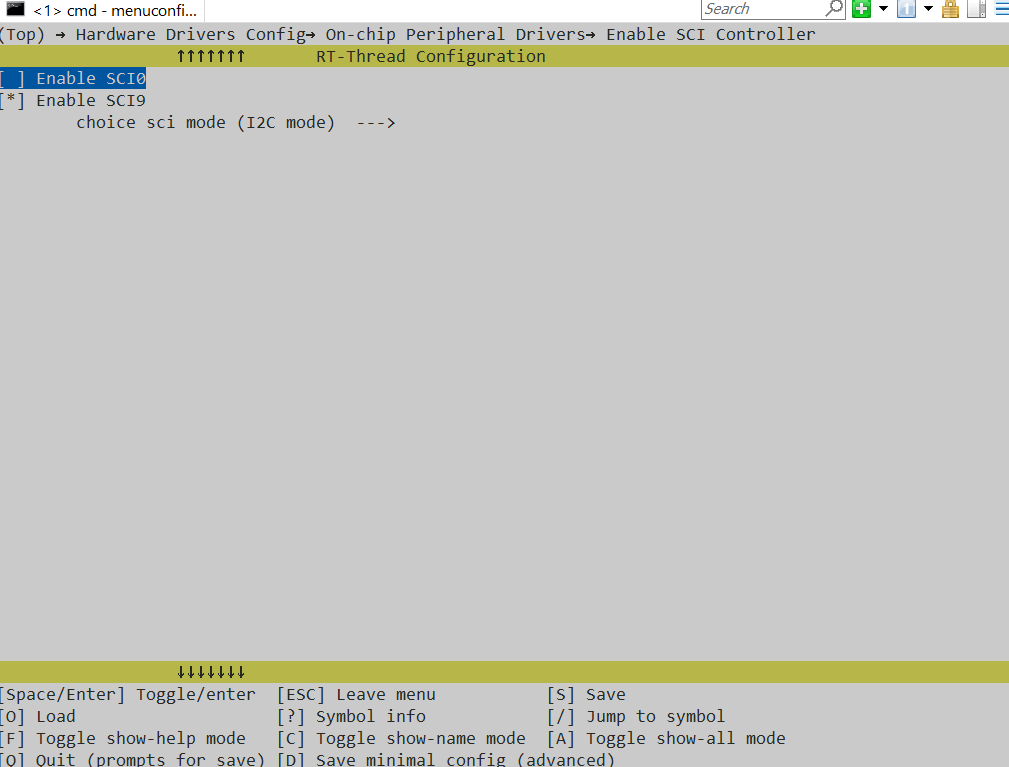
Task: Click the active console number icon
Action: tap(906, 9)
